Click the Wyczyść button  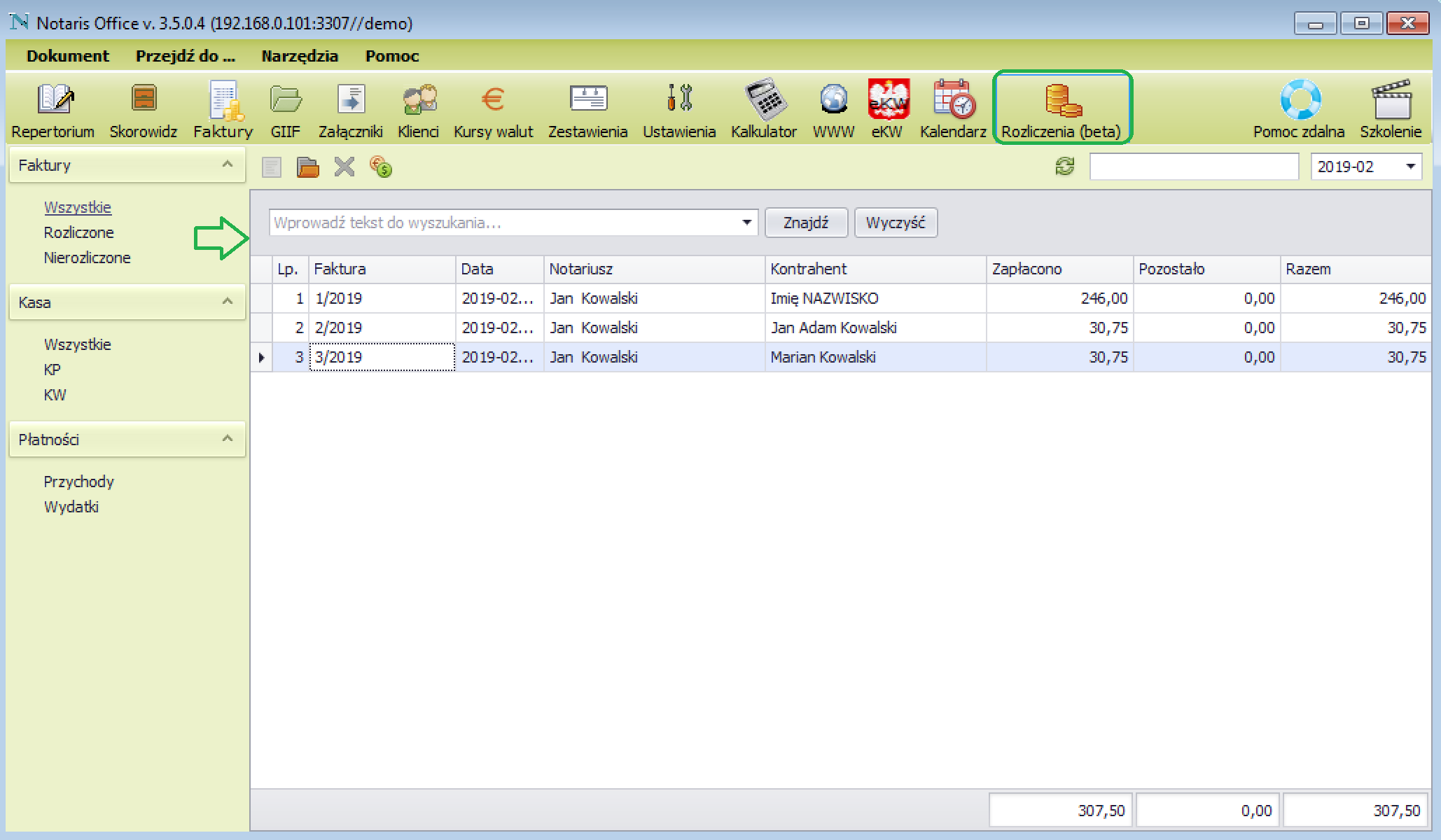tap(896, 223)
